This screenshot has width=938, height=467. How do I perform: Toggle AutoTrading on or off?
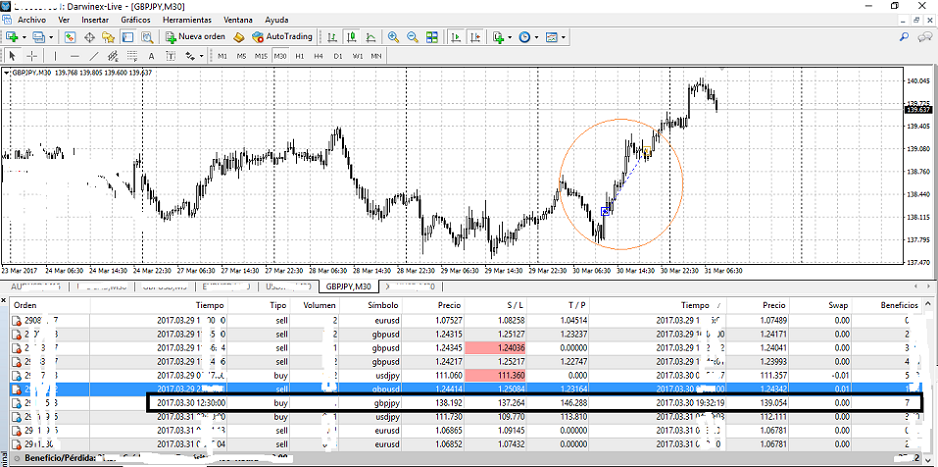click(x=283, y=37)
